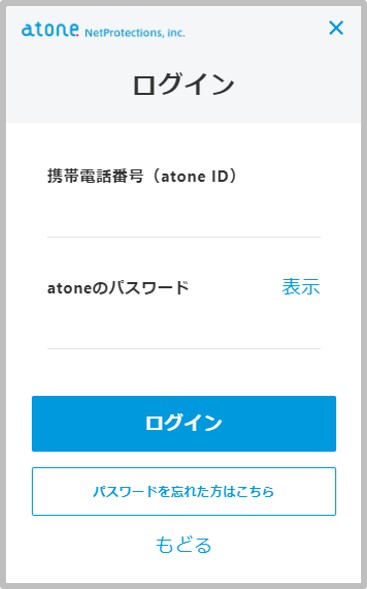Click the atoneのパスワード label
This screenshot has width=367, height=589.
pos(118,288)
